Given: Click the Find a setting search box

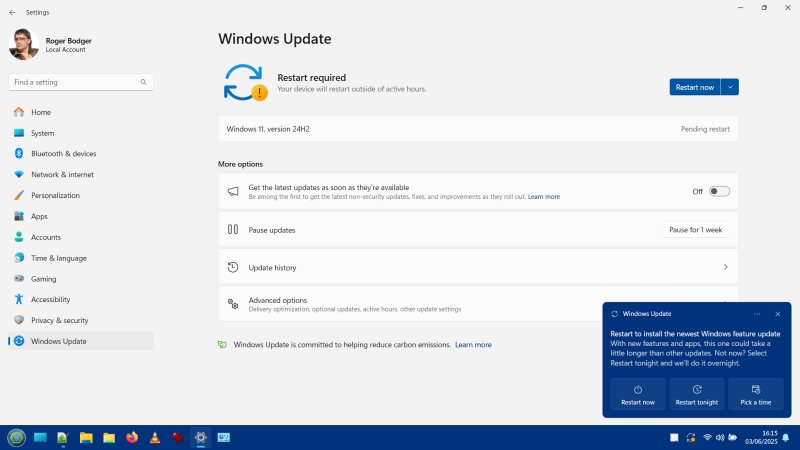Looking at the screenshot, I should click(x=81, y=82).
